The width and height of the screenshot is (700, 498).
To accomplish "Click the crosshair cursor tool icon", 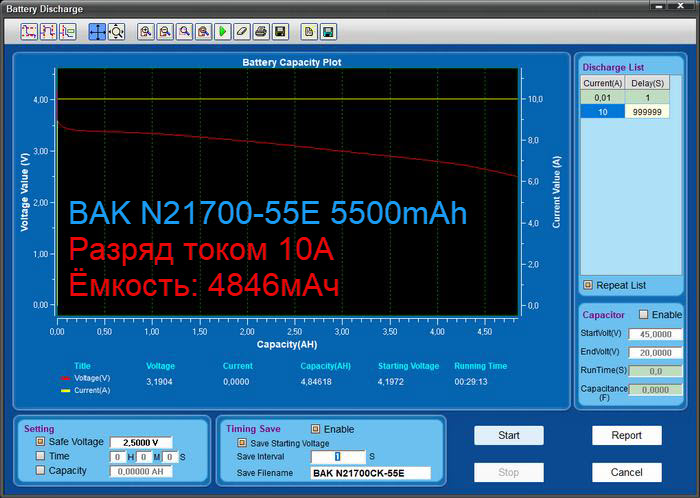I will coord(98,32).
